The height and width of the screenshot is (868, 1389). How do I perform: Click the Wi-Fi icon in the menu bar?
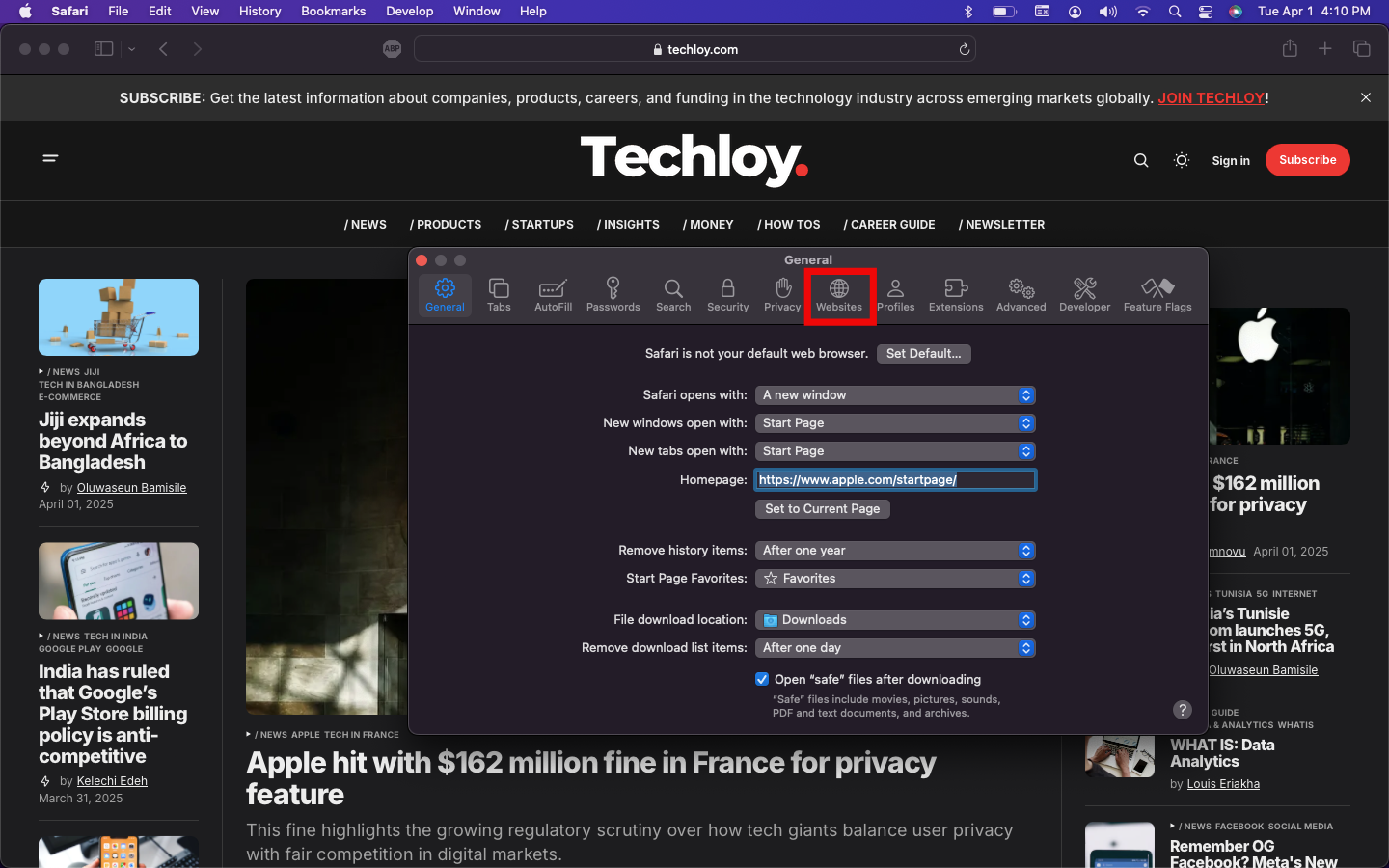click(x=1143, y=12)
